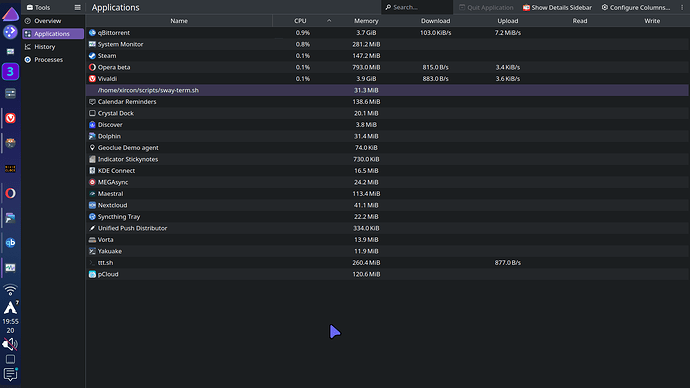Select the Geoclue Demo agent icon
The width and height of the screenshot is (690, 388).
pos(92,148)
